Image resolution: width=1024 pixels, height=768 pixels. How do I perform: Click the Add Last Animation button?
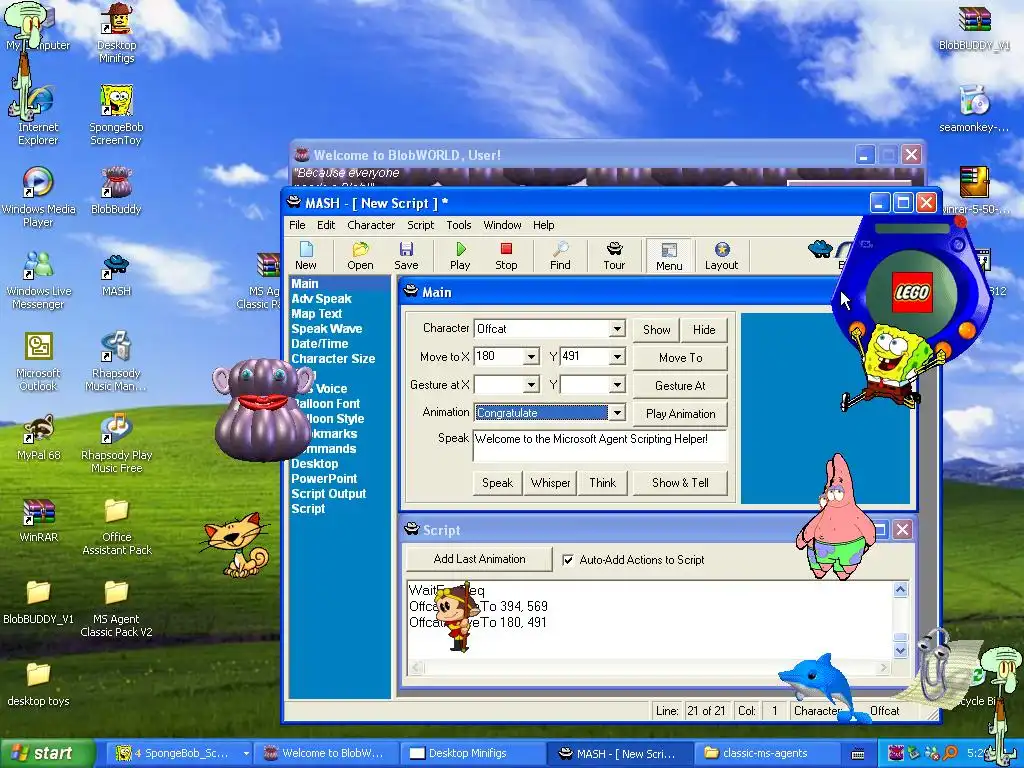(x=479, y=559)
